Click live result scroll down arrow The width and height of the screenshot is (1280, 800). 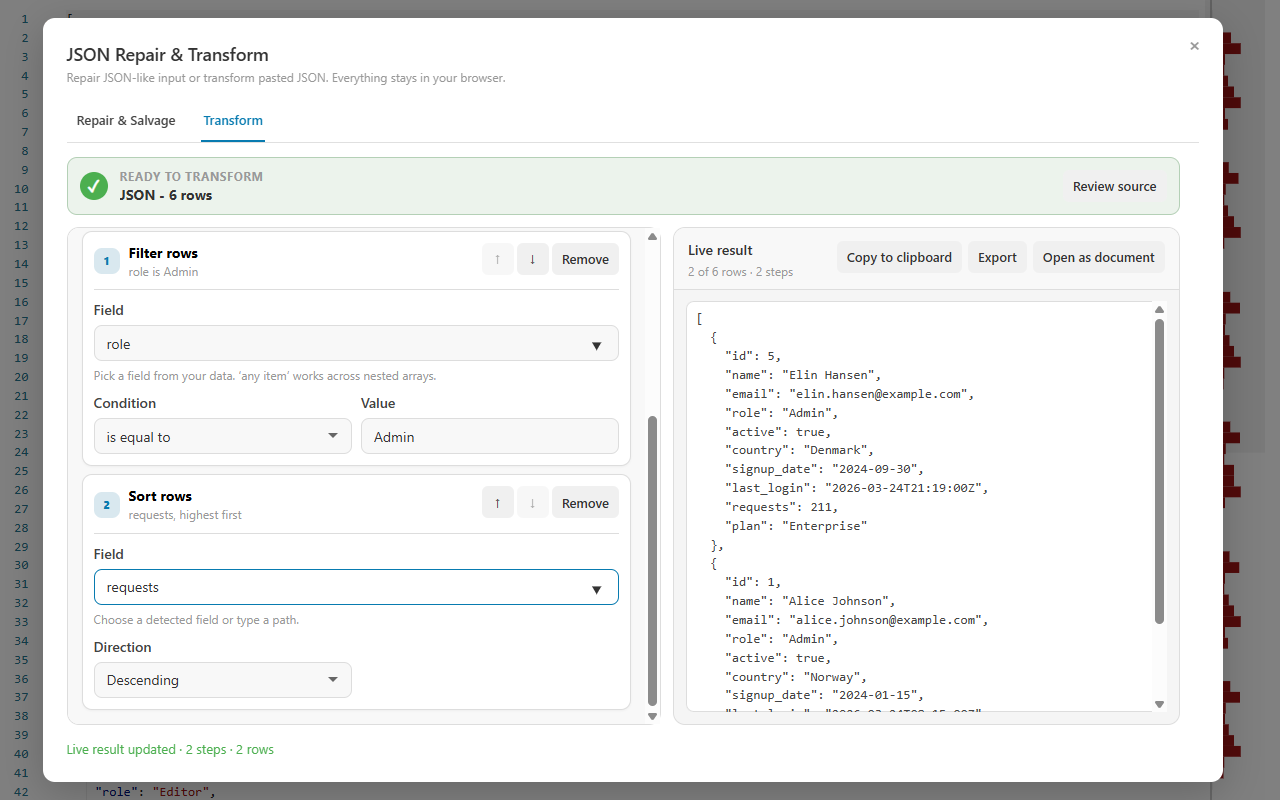[x=1160, y=704]
